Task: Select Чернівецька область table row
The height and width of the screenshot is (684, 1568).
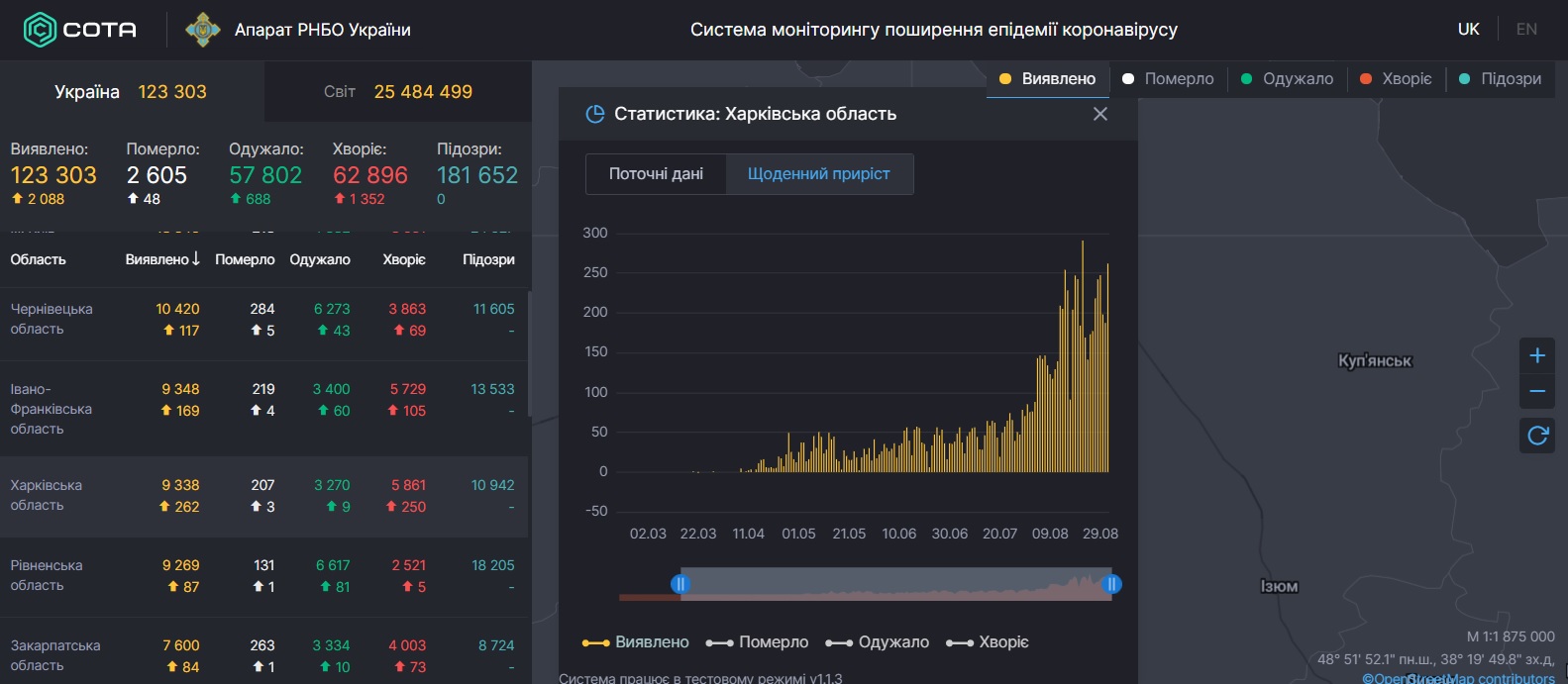Action: [x=263, y=320]
